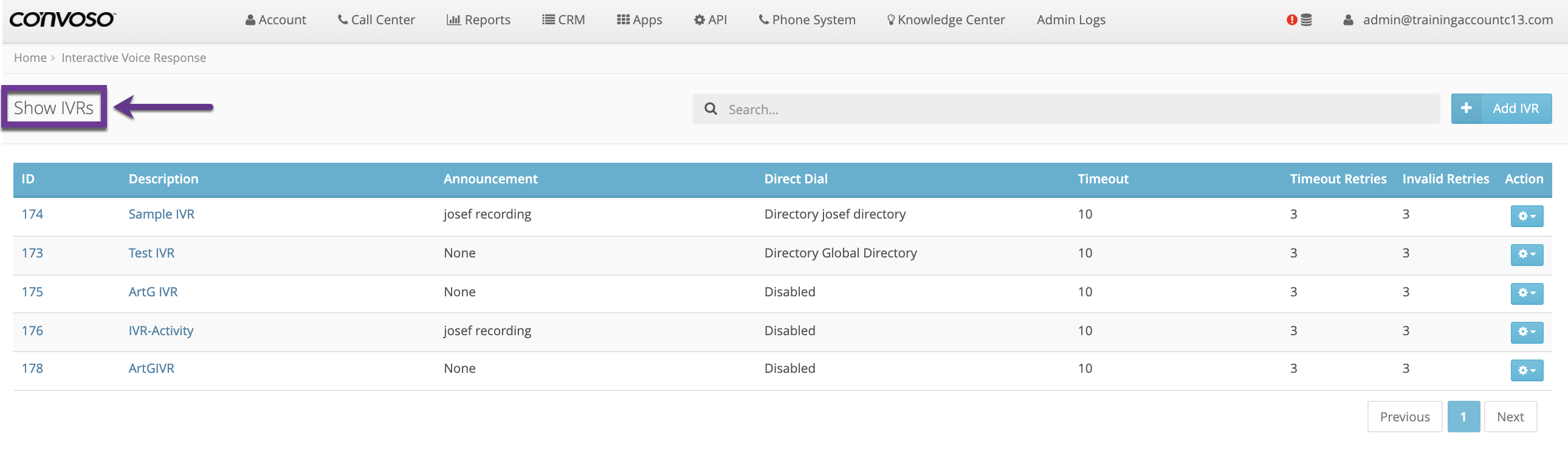Image resolution: width=1568 pixels, height=470 pixels.
Task: Open the Sample IVR link
Action: 161,214
